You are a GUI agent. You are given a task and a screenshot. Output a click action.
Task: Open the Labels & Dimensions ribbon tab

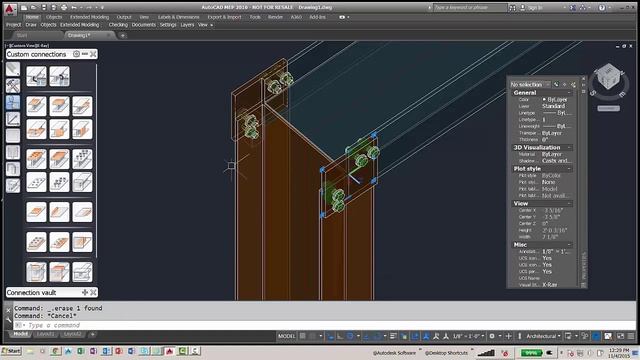tap(178, 17)
